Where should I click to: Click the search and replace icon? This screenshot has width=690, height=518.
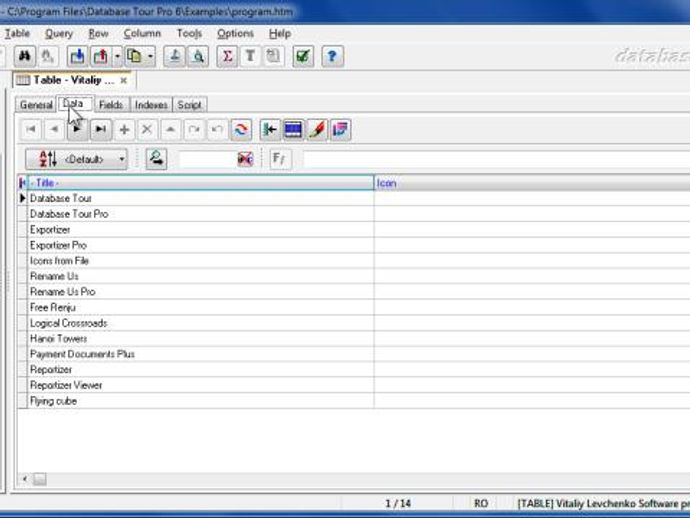[x=156, y=158]
